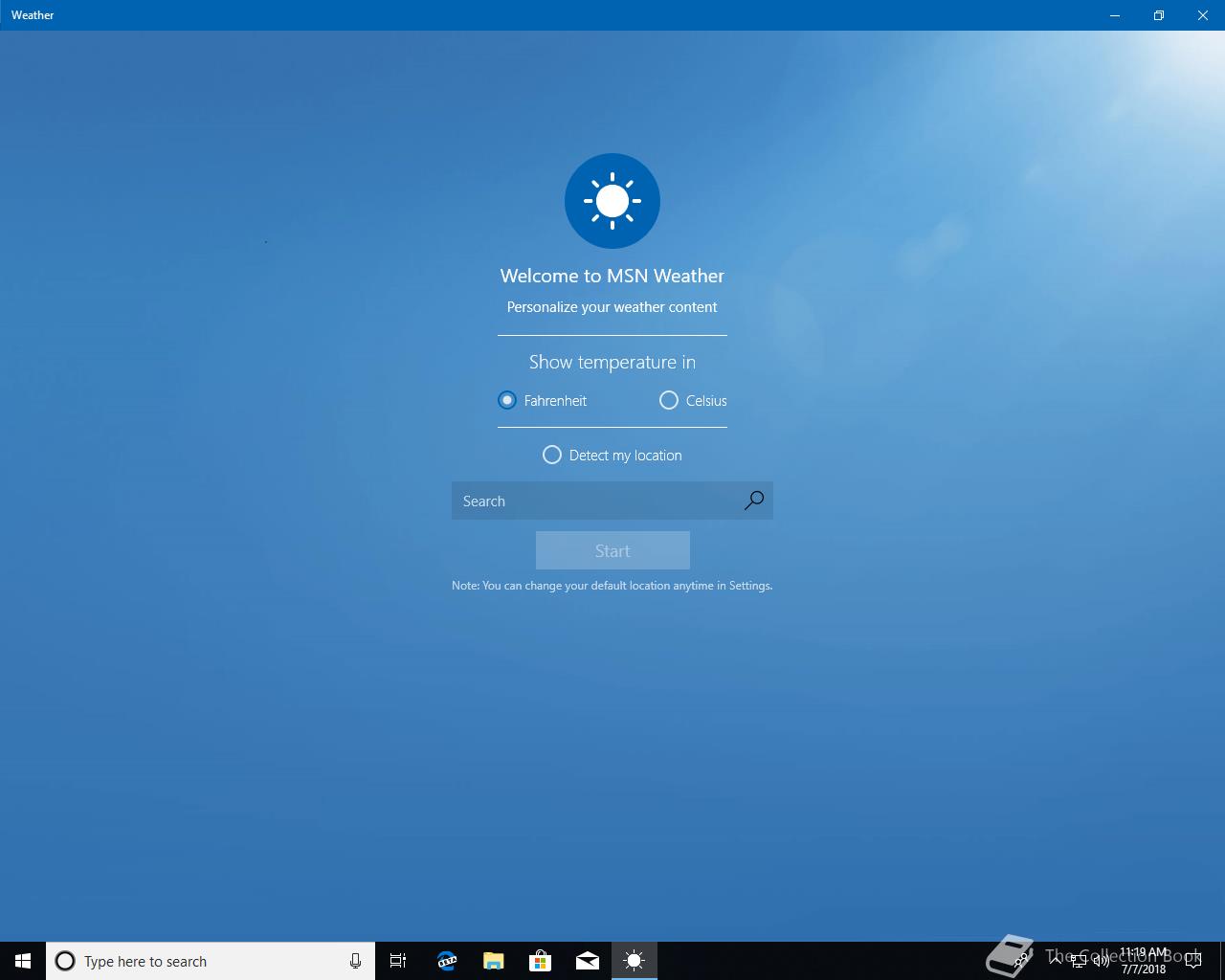
Task: Open the People icon in system tray
Action: tap(1022, 961)
